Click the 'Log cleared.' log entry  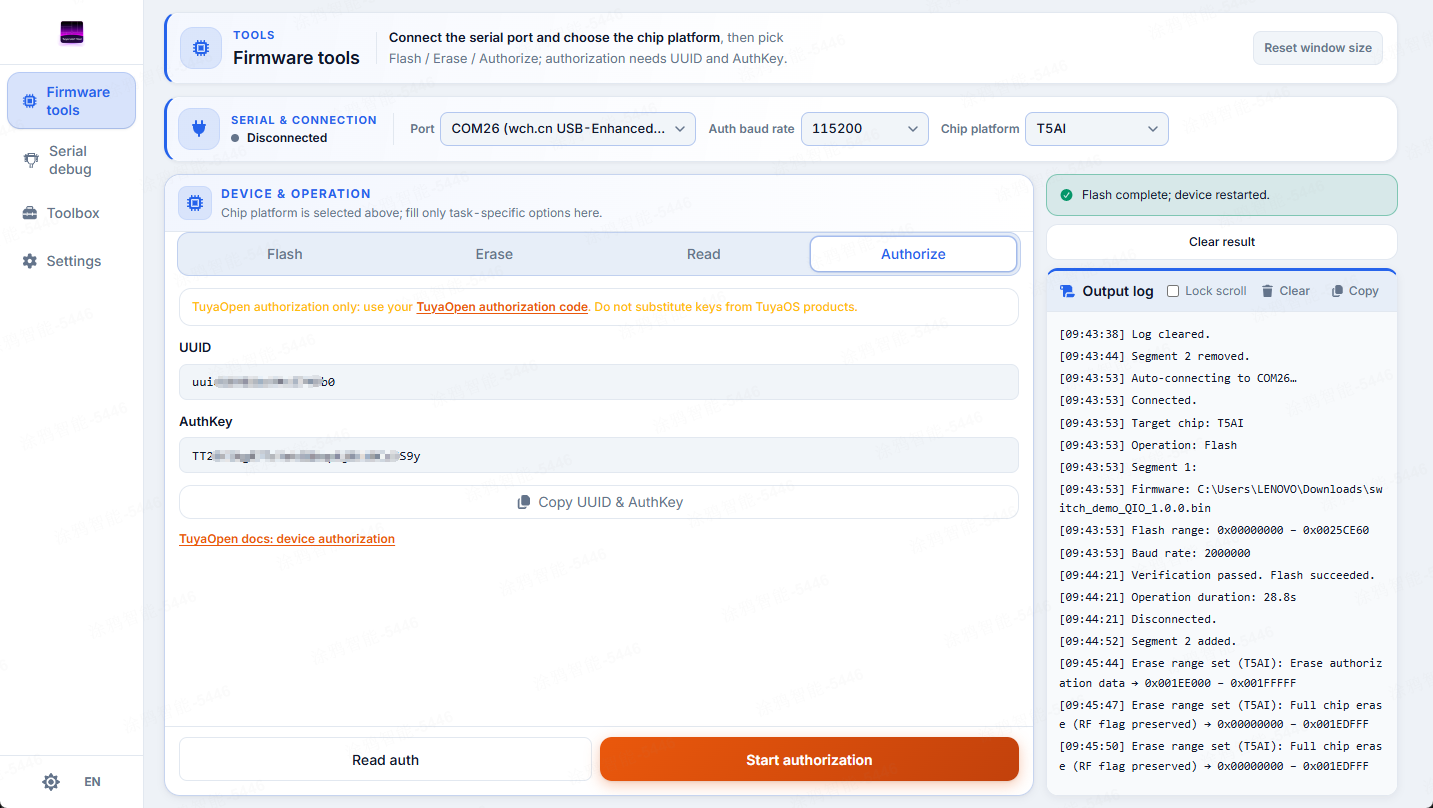pyautogui.click(x=1134, y=334)
